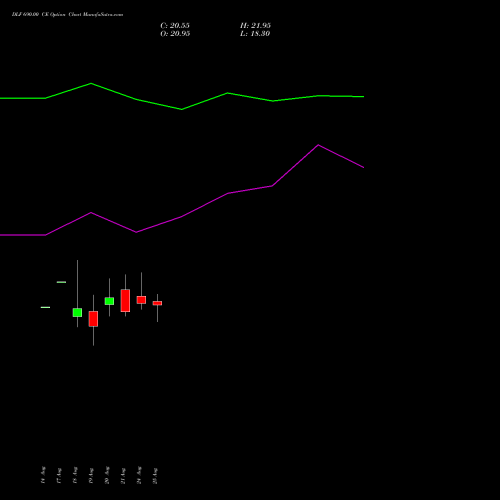This screenshot has height=500, width=500.
Task: Select the high value H: 21.95
Action: 255,26
